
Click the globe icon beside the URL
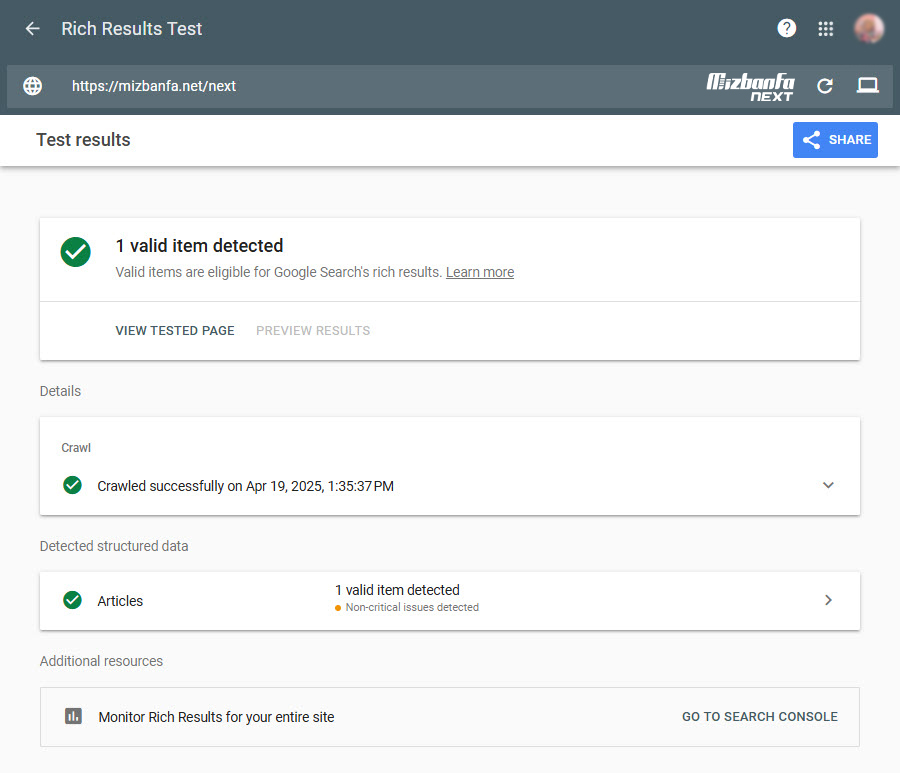tap(33, 86)
